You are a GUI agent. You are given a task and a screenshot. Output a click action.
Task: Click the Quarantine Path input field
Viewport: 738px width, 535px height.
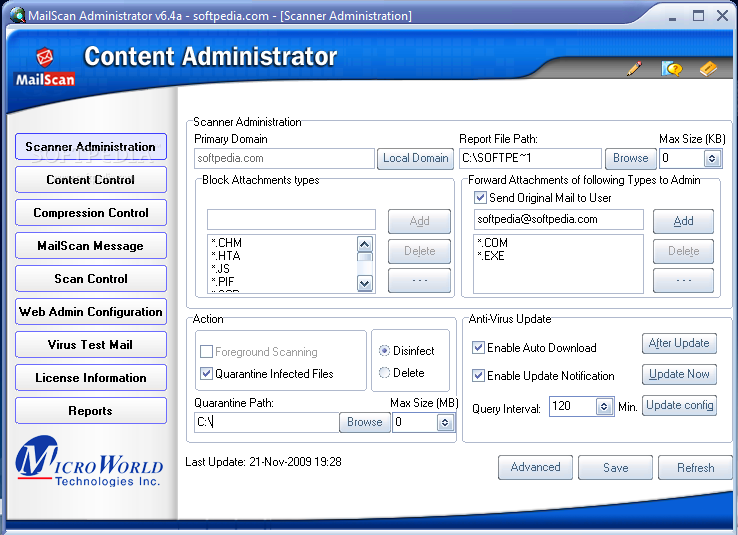[x=267, y=422]
